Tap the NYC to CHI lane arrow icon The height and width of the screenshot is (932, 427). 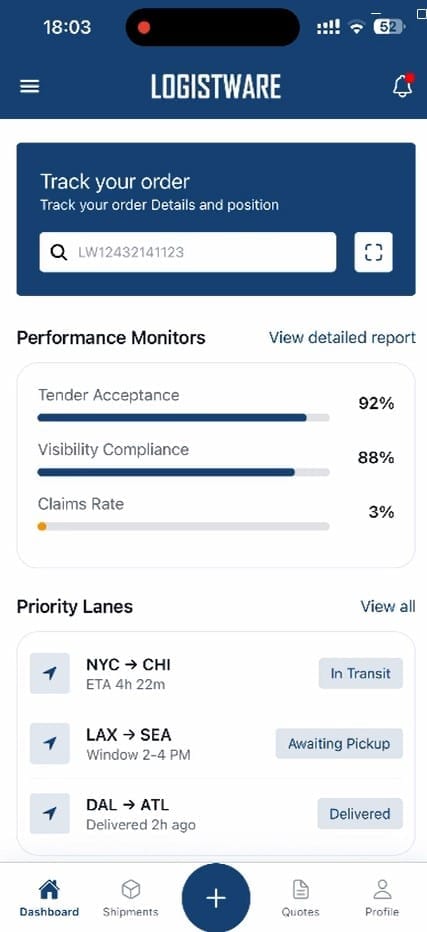(x=50, y=673)
